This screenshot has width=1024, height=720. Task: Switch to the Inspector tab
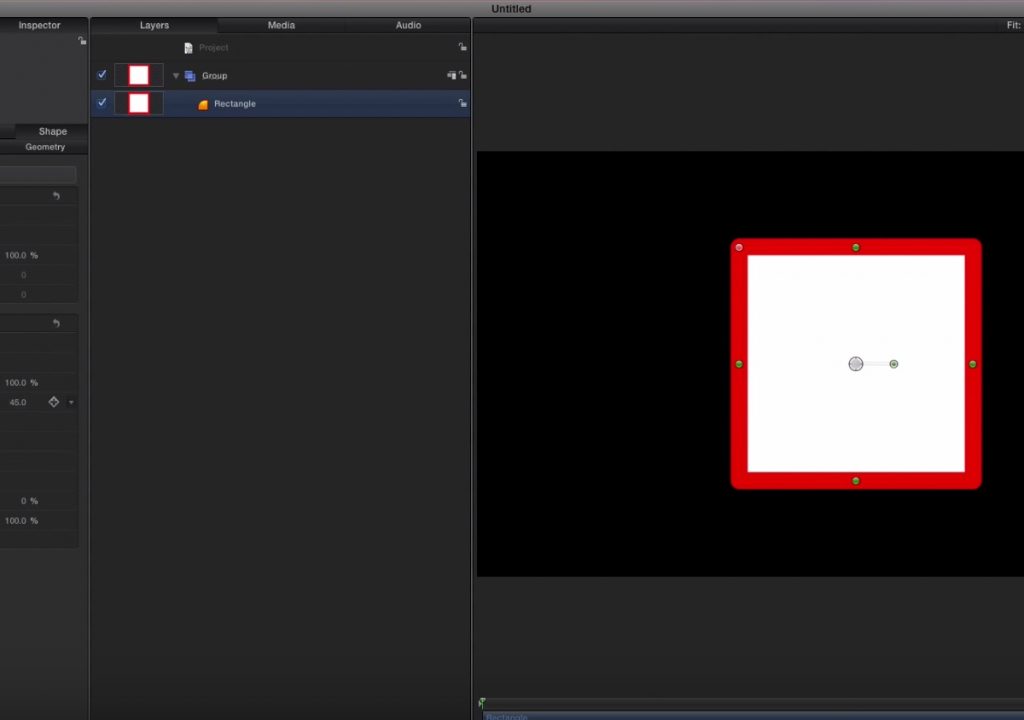click(39, 25)
